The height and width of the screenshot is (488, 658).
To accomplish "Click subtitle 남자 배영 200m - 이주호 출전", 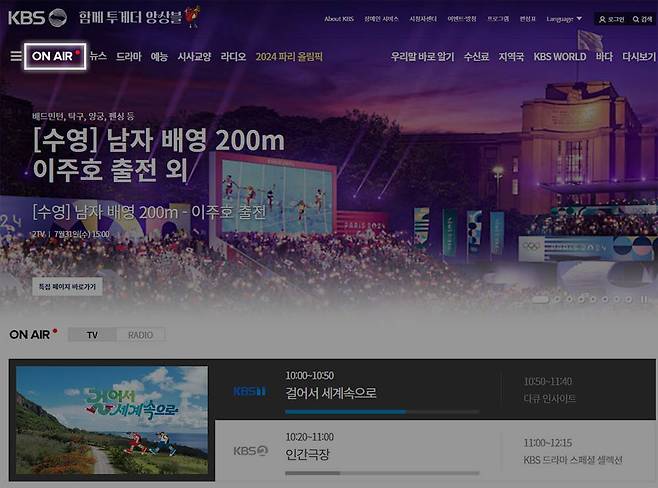I will [149, 212].
